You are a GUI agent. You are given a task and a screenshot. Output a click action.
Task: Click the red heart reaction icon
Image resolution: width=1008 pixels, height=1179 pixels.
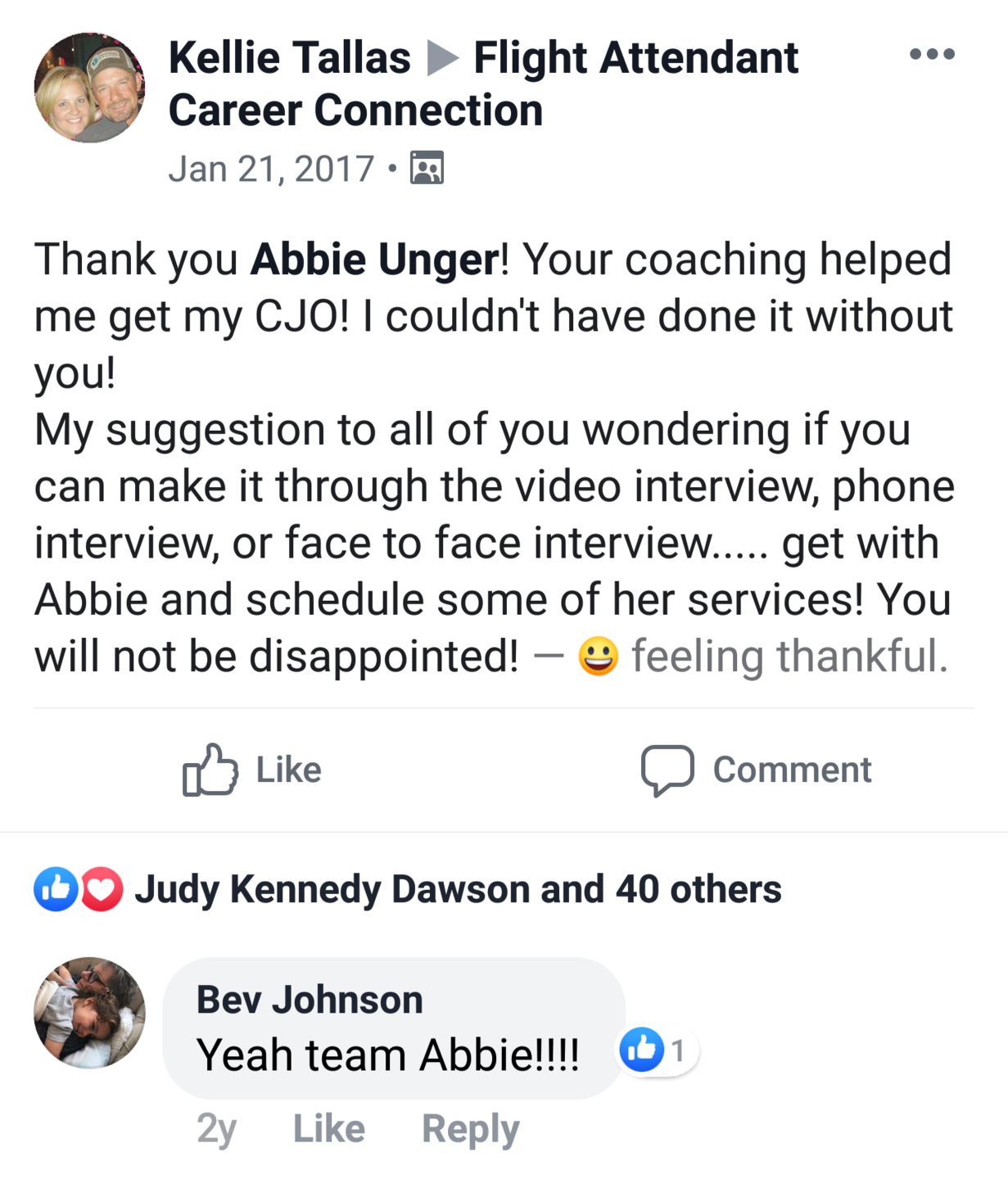(x=102, y=889)
